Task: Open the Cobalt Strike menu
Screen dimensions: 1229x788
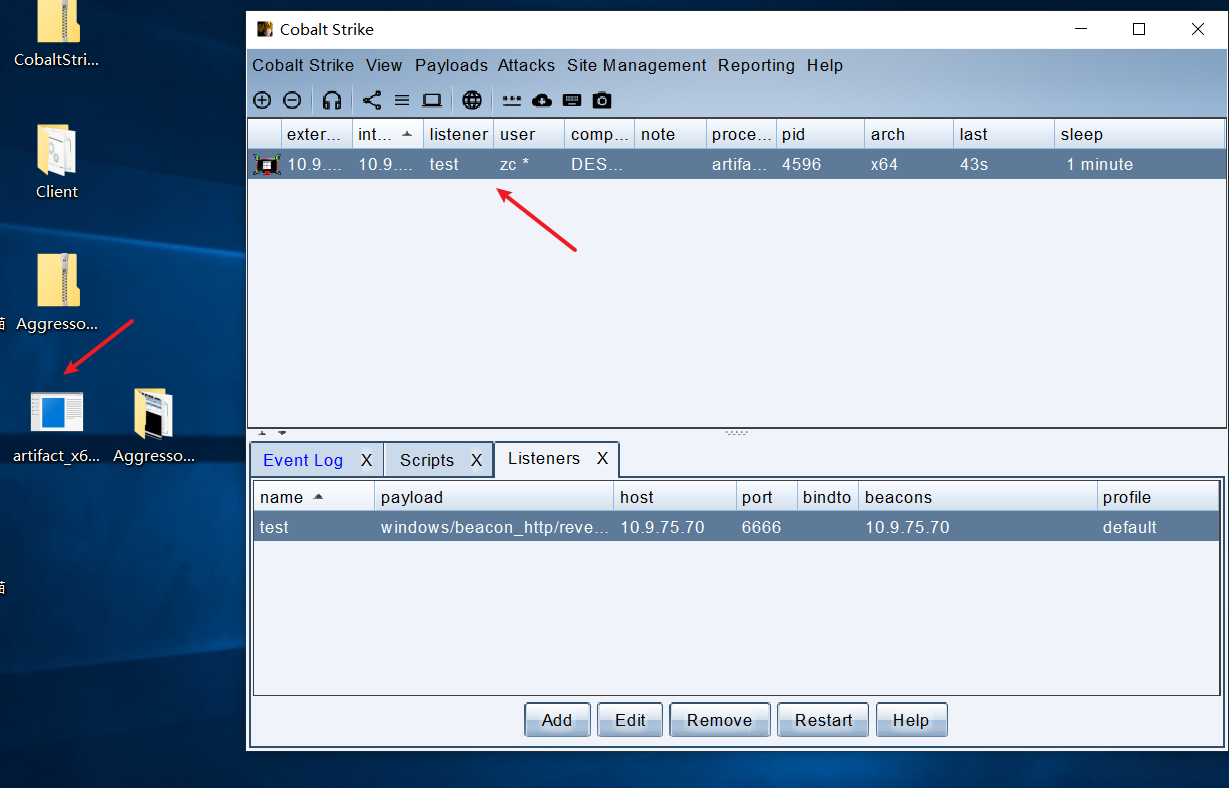Action: click(303, 65)
